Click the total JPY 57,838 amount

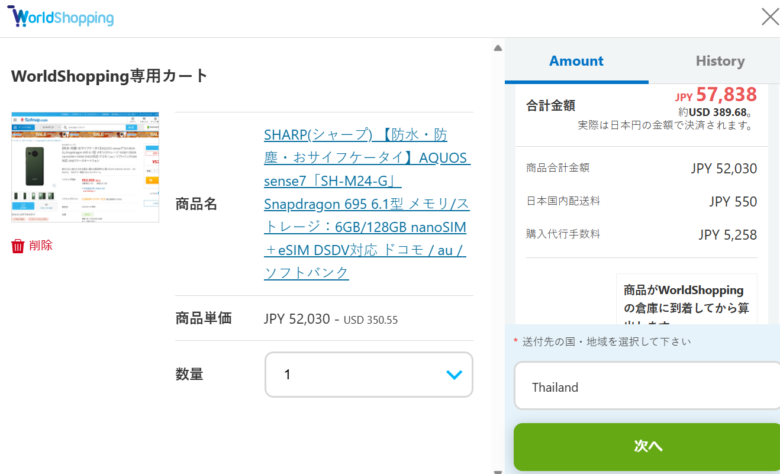click(716, 95)
